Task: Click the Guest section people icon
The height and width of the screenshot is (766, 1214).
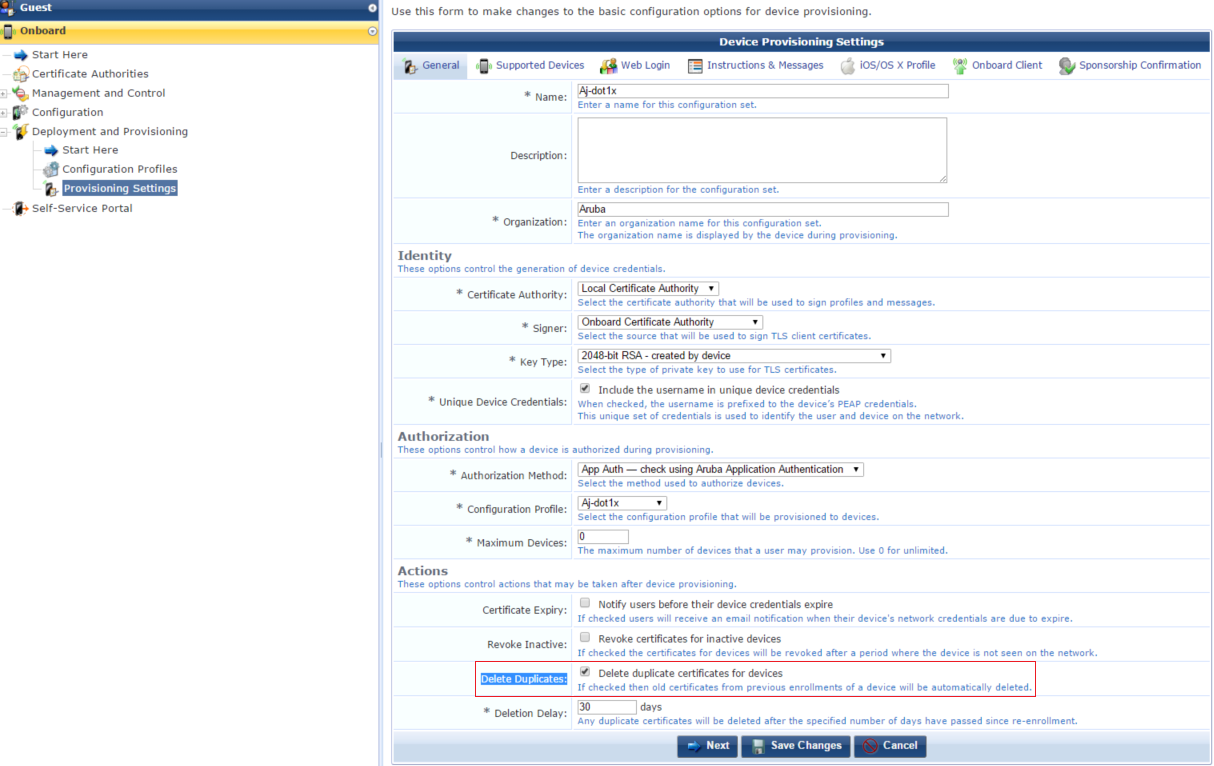Action: 9,7
